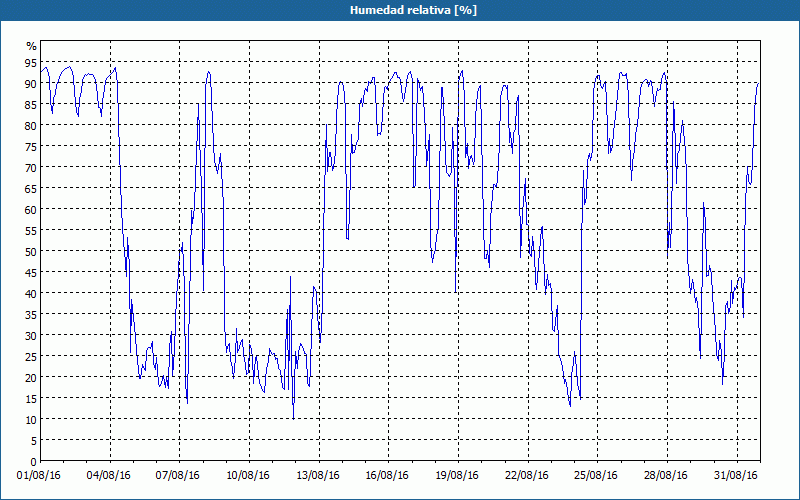Click the 'Humedad relativa [%]' chart title
Image resolution: width=800 pixels, height=500 pixels.
[x=413, y=10]
